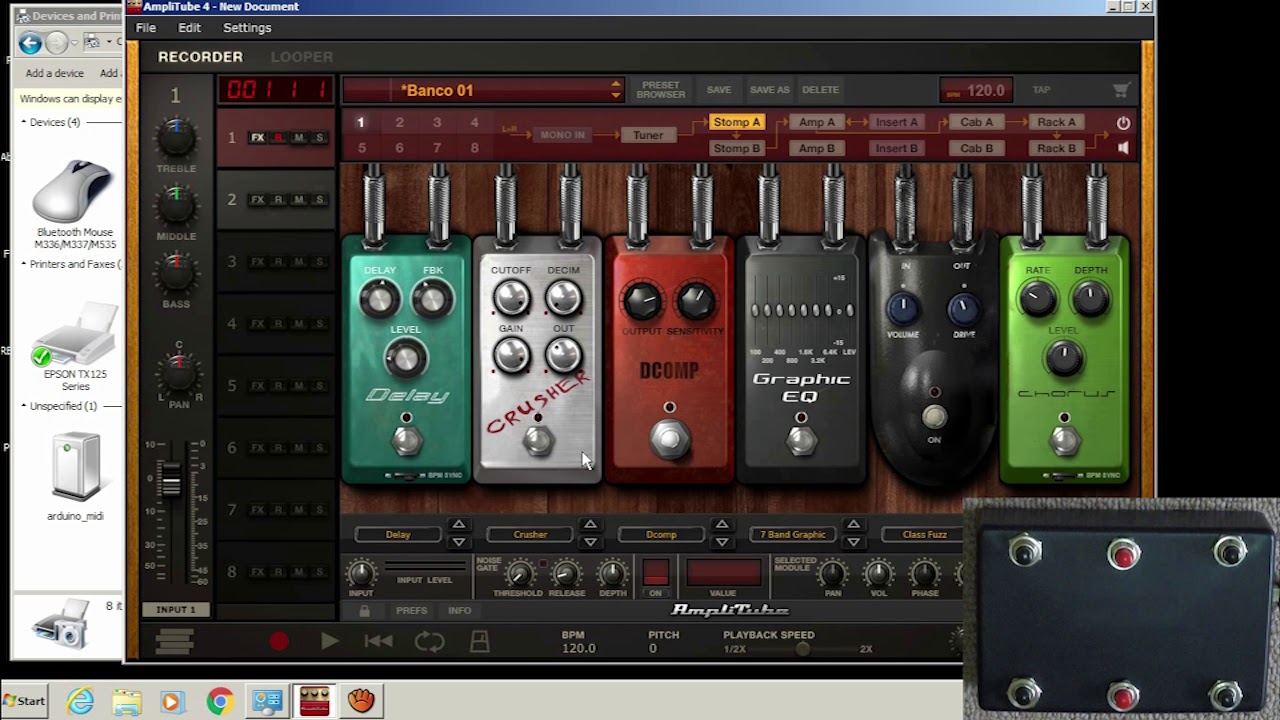Toggle the noise gate ON button
The width and height of the screenshot is (1280, 720).
click(x=655, y=575)
